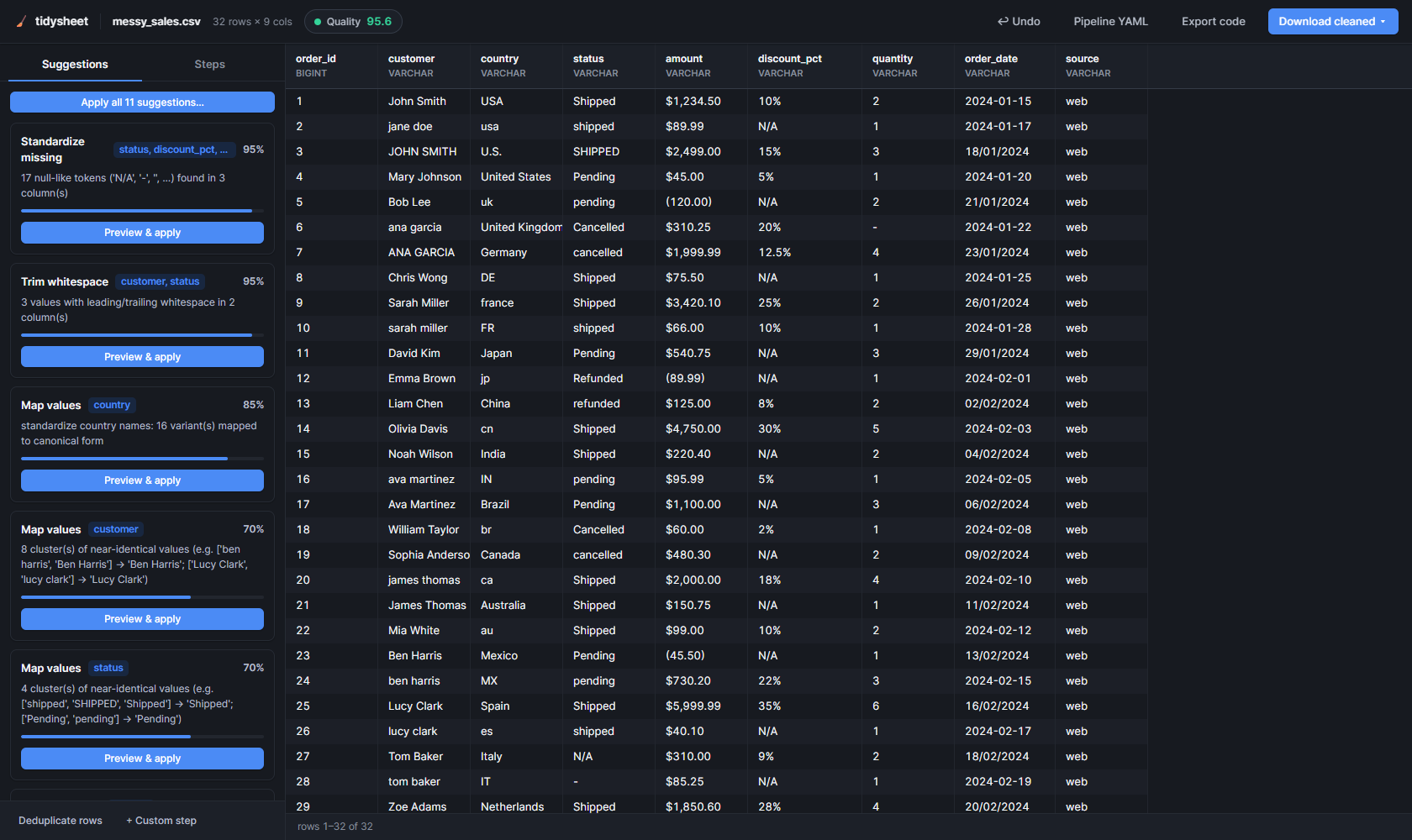Click the amount cell '(120.00)'
Viewport: 1412px width, 840px height.
pos(701,202)
